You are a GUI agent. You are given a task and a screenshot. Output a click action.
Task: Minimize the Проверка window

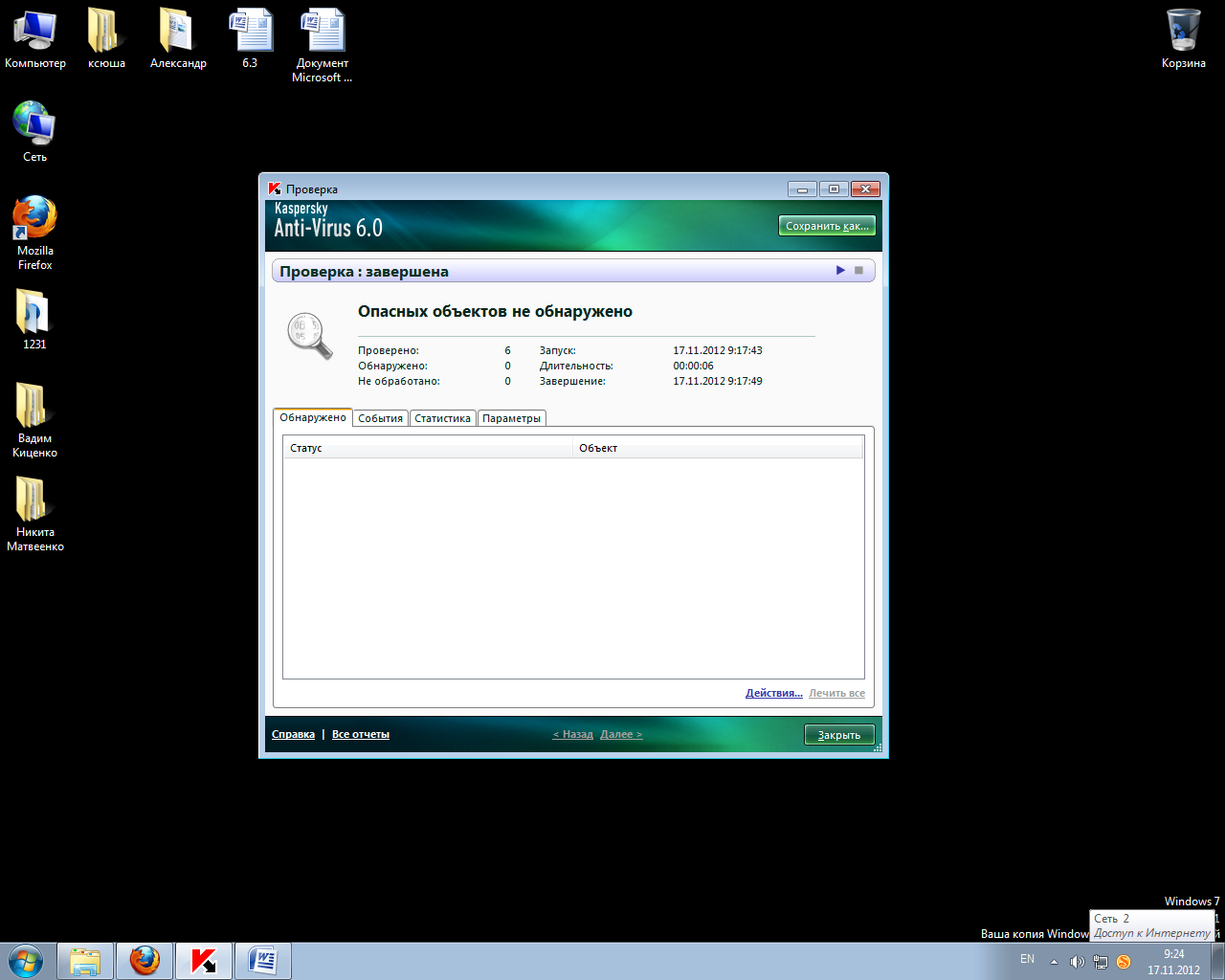(802, 189)
